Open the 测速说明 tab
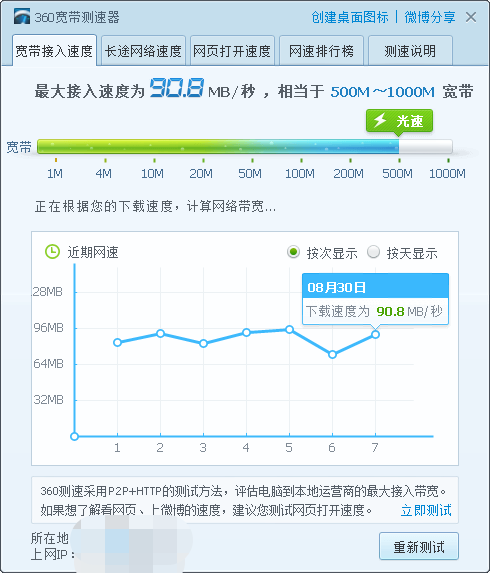 click(410, 51)
